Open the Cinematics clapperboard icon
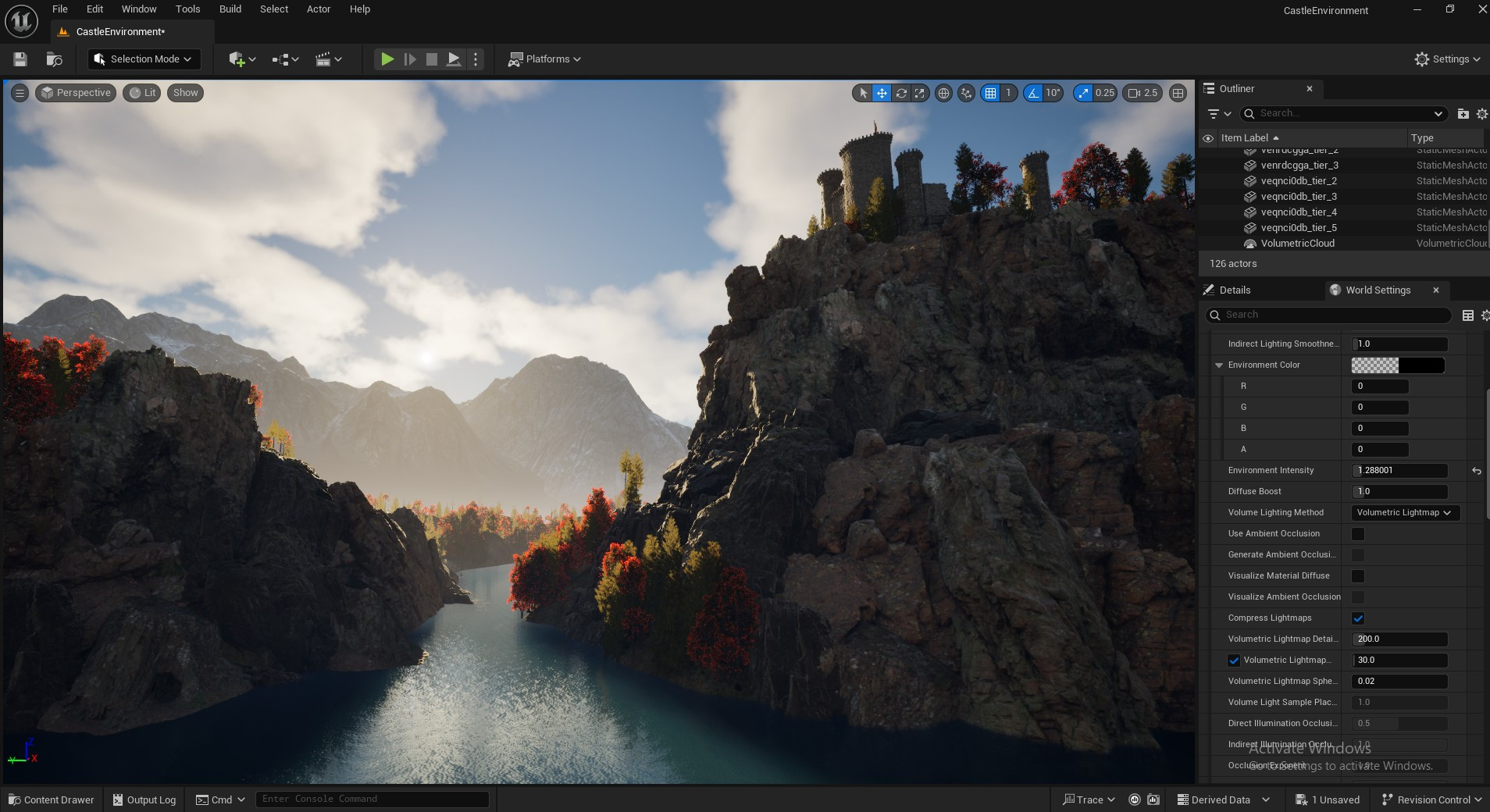Screen dimensions: 1490x812 click(328, 59)
